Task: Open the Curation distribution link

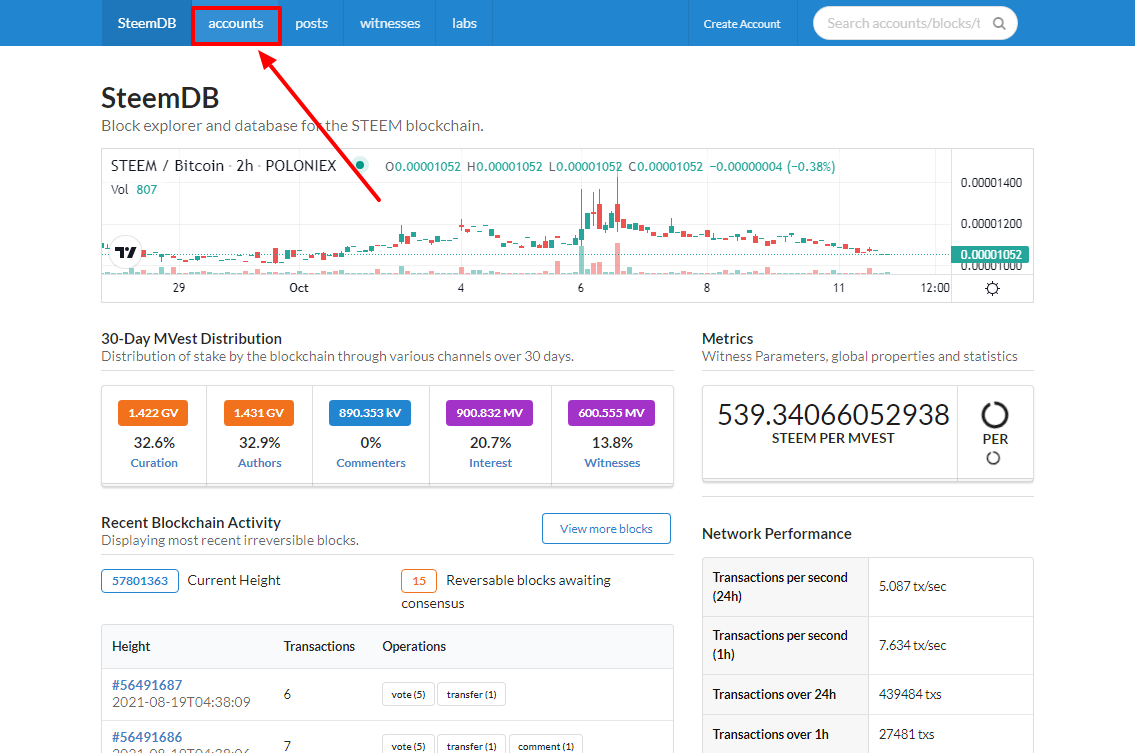Action: pos(153,463)
